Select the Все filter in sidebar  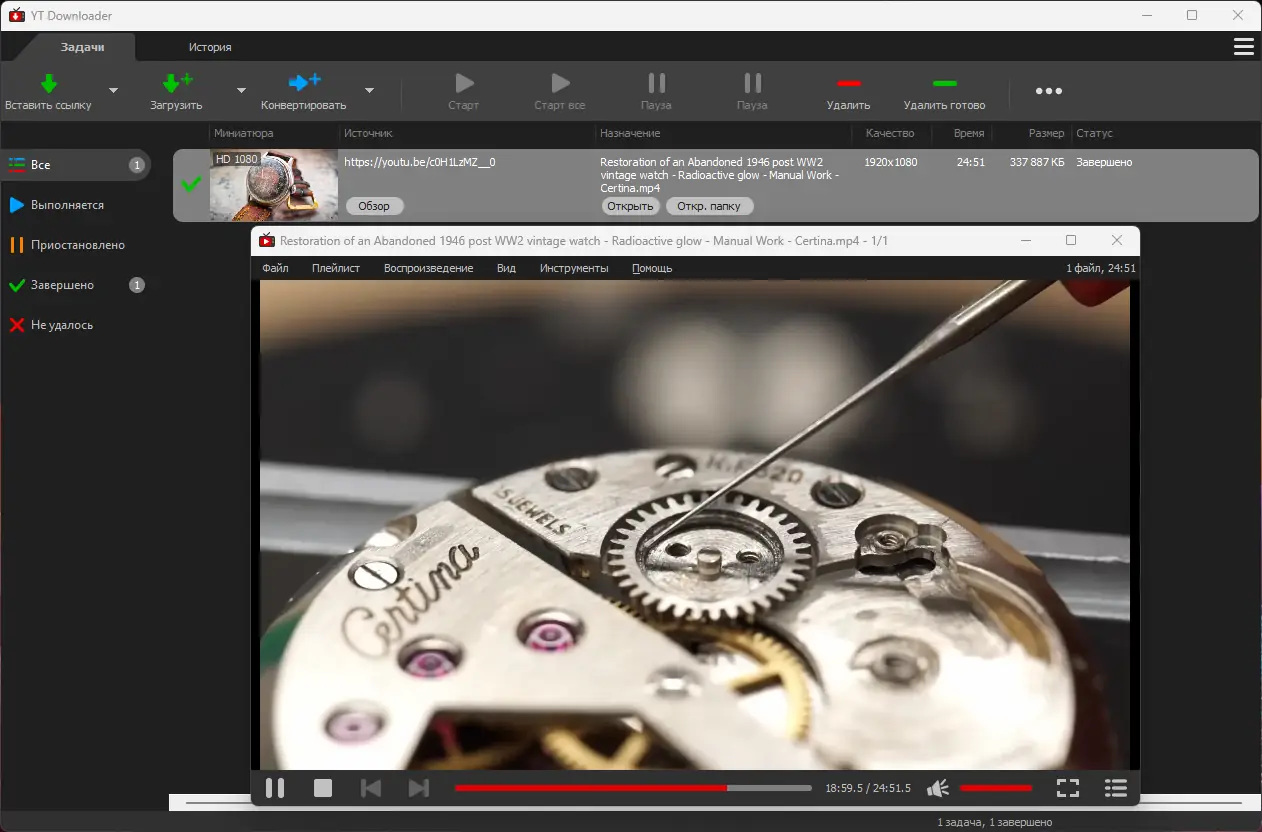pos(76,165)
